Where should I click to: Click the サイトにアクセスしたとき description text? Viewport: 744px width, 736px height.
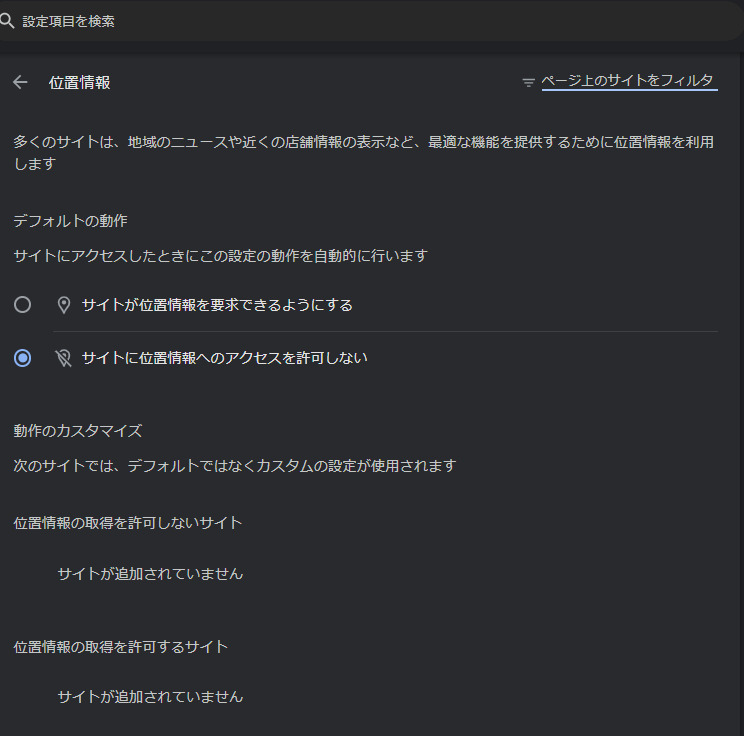tap(220, 256)
